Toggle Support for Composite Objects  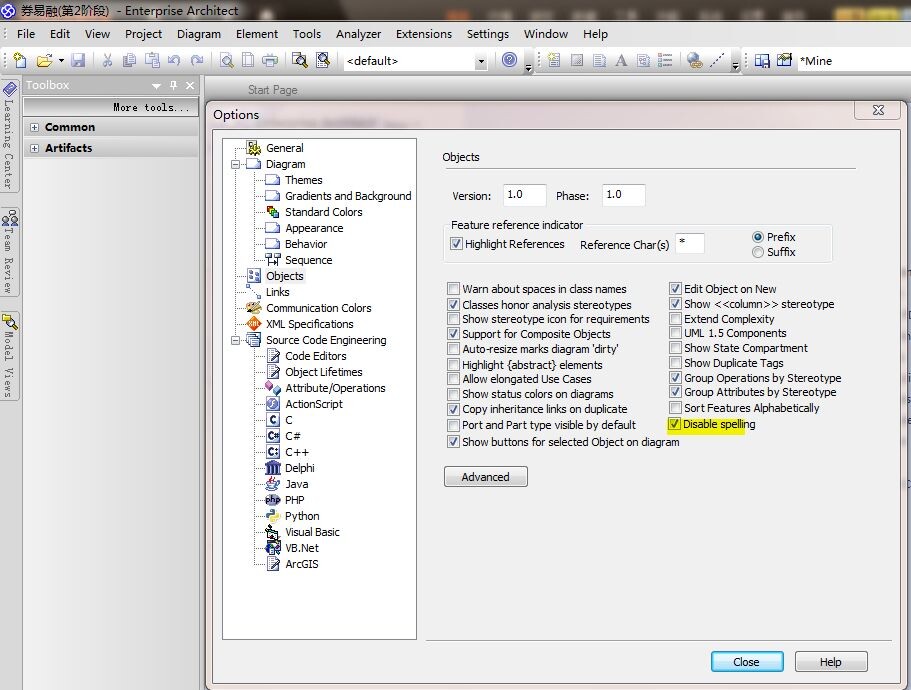tap(454, 334)
